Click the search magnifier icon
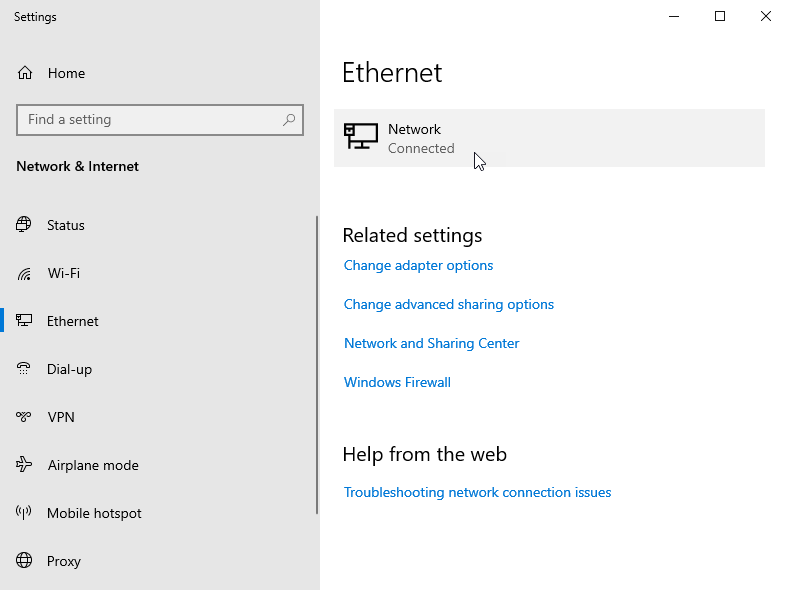The image size is (789, 590). click(x=289, y=120)
